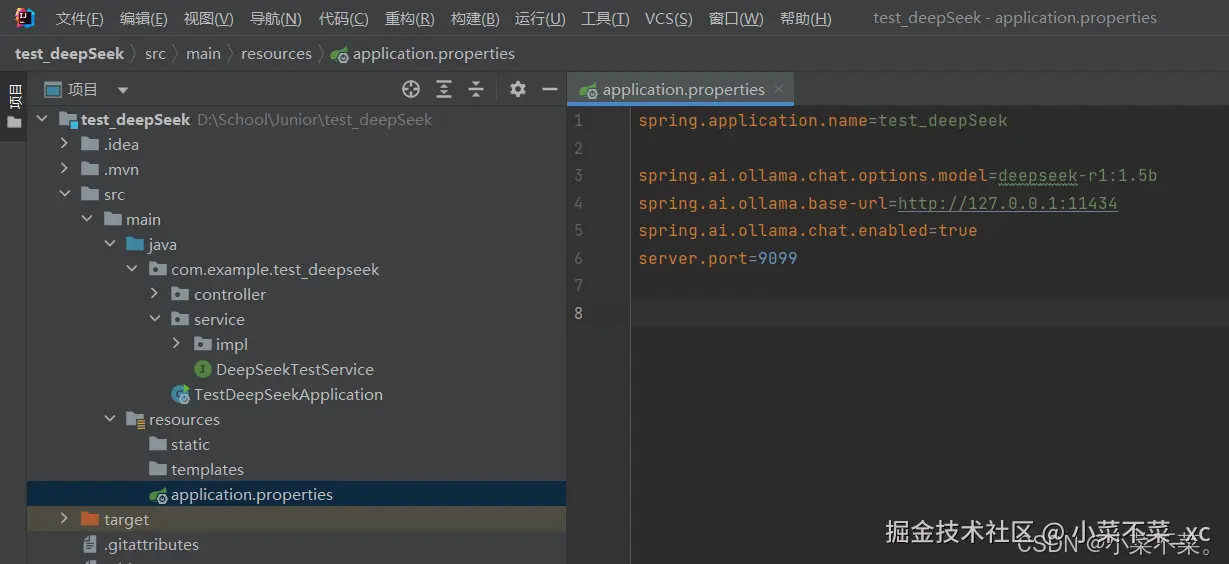Screen dimensions: 1229x564
Task: Open the 窗口(W) menu
Action: click(x=735, y=19)
